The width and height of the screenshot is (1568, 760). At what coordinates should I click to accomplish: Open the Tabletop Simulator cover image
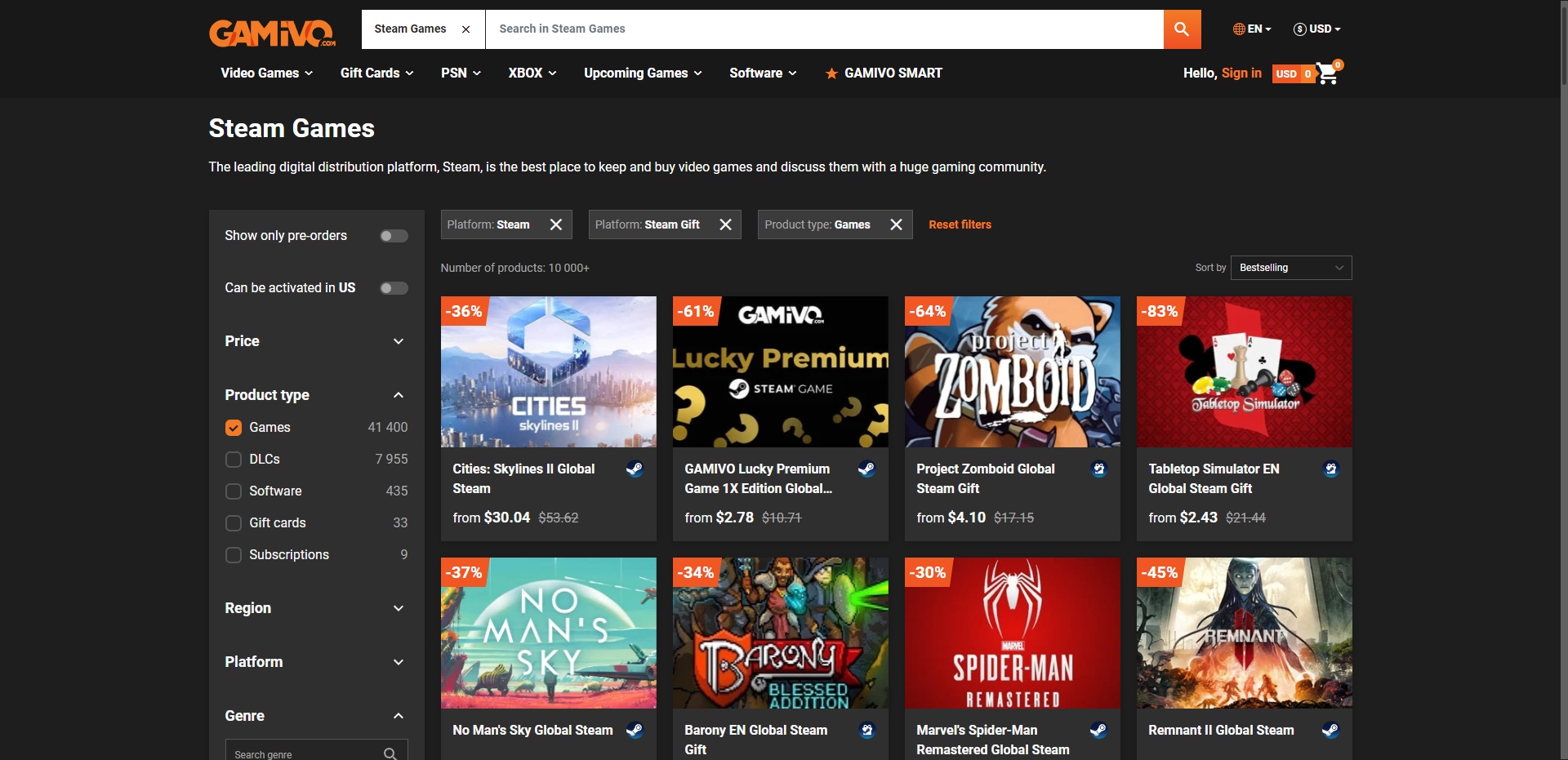click(1245, 371)
